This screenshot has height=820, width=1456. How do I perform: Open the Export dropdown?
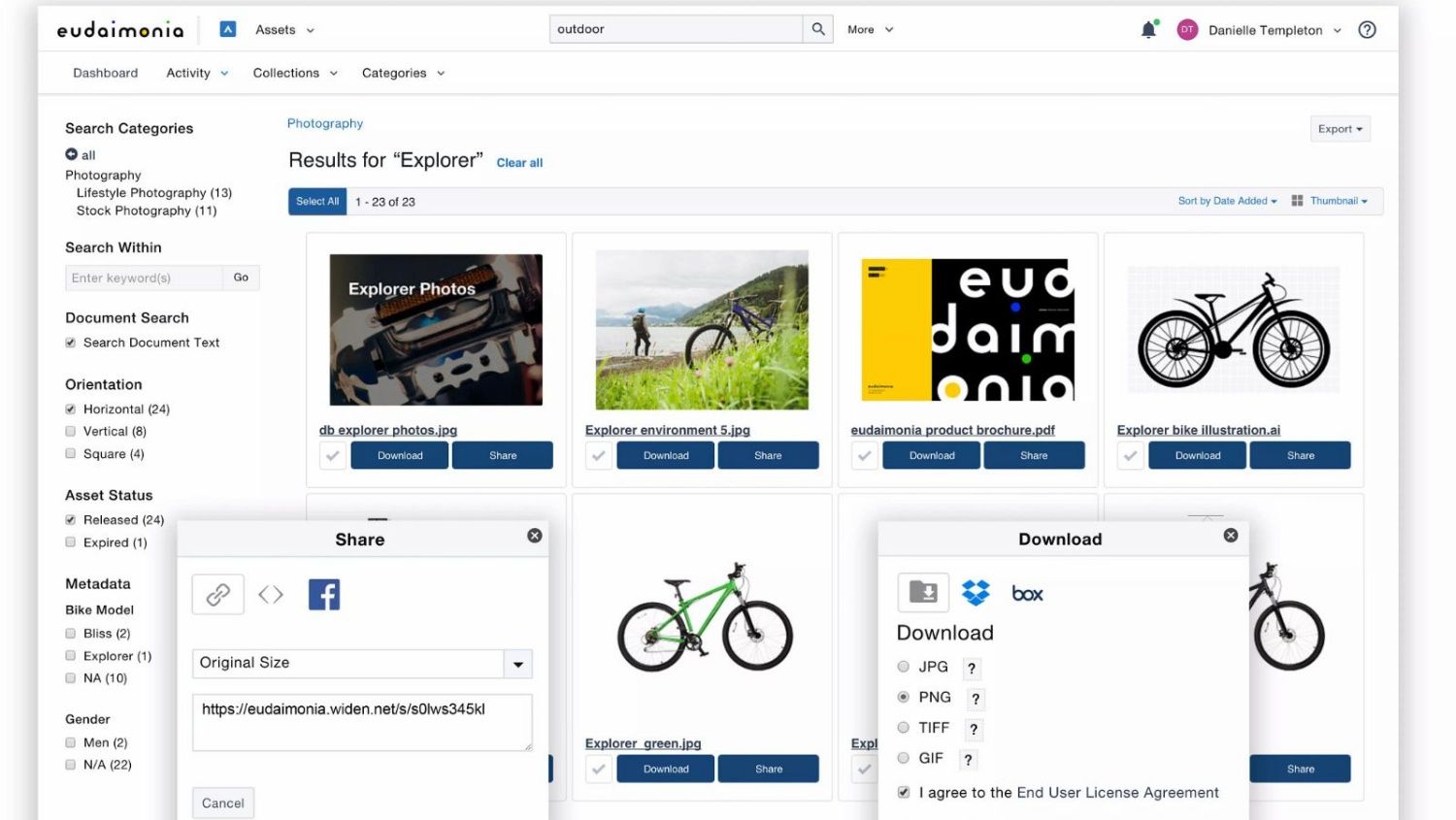(1340, 129)
